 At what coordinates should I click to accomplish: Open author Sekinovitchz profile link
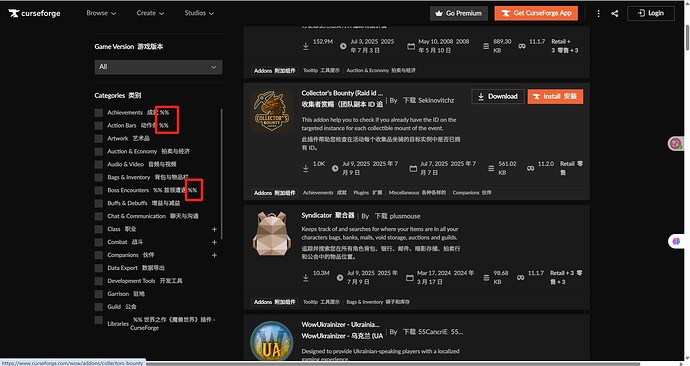point(436,101)
